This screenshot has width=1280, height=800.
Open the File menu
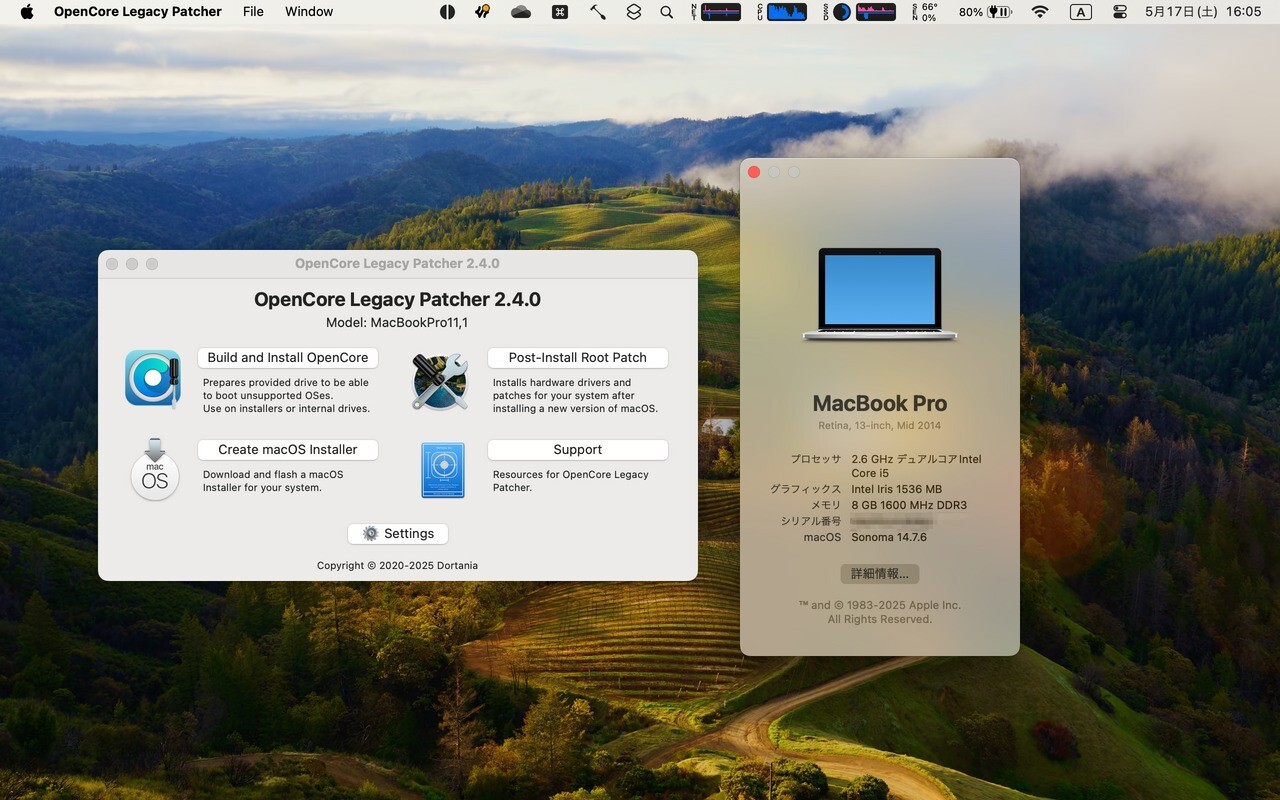click(253, 12)
